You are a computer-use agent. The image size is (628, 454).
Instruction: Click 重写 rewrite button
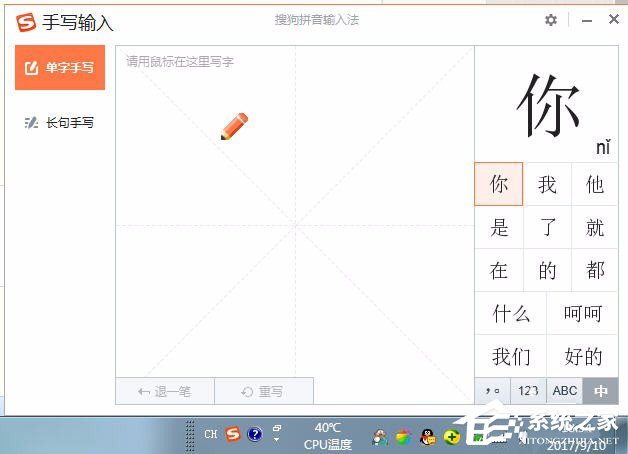pos(263,391)
